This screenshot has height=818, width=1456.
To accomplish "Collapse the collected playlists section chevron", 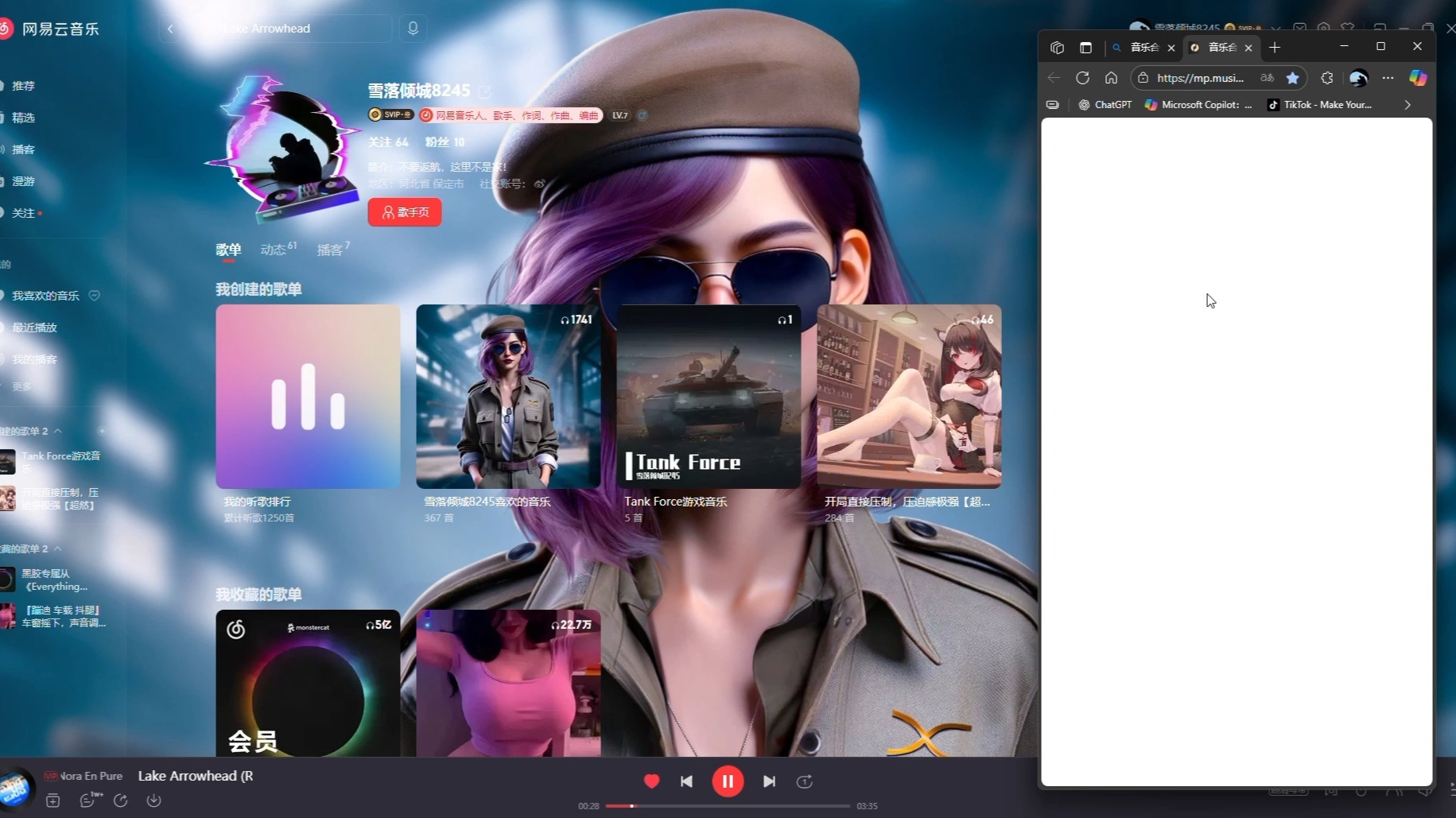I will [x=58, y=549].
